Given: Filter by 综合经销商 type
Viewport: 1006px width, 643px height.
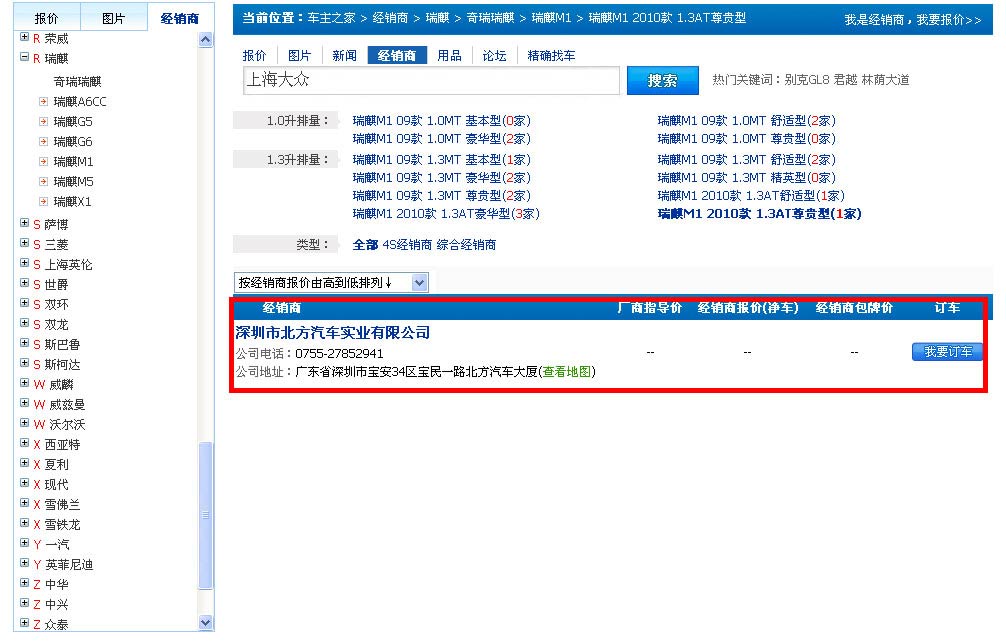Looking at the screenshot, I should (466, 244).
